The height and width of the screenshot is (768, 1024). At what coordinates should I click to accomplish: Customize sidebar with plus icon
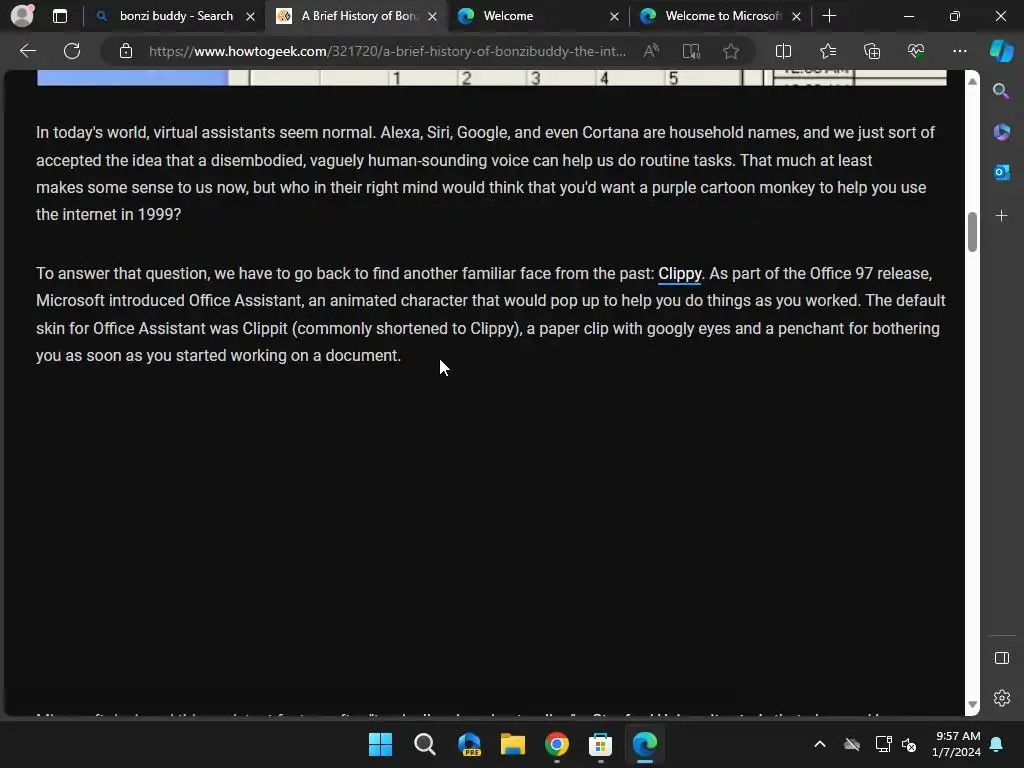[x=1001, y=216]
